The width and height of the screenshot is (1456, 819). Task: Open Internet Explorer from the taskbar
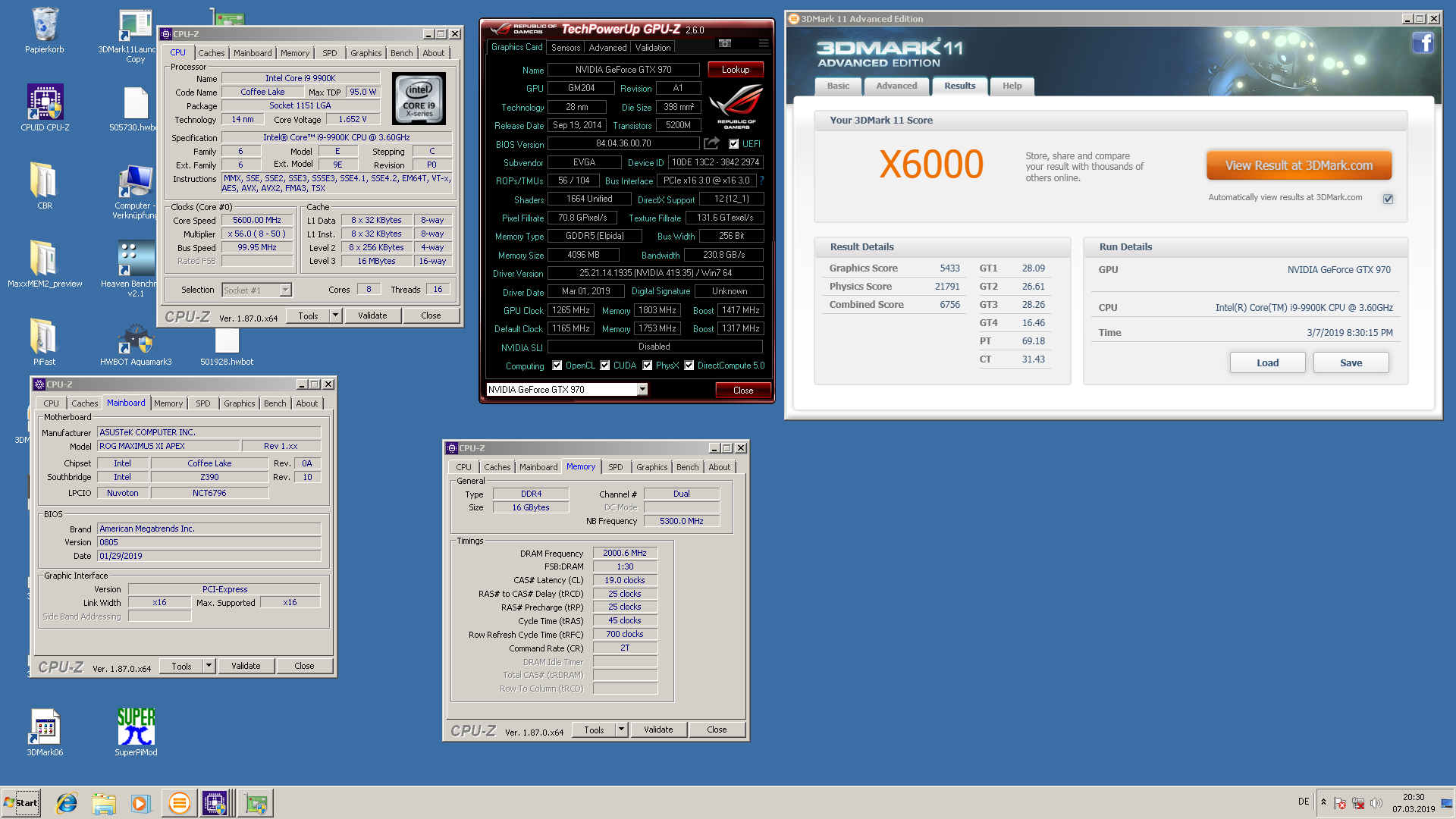click(67, 803)
